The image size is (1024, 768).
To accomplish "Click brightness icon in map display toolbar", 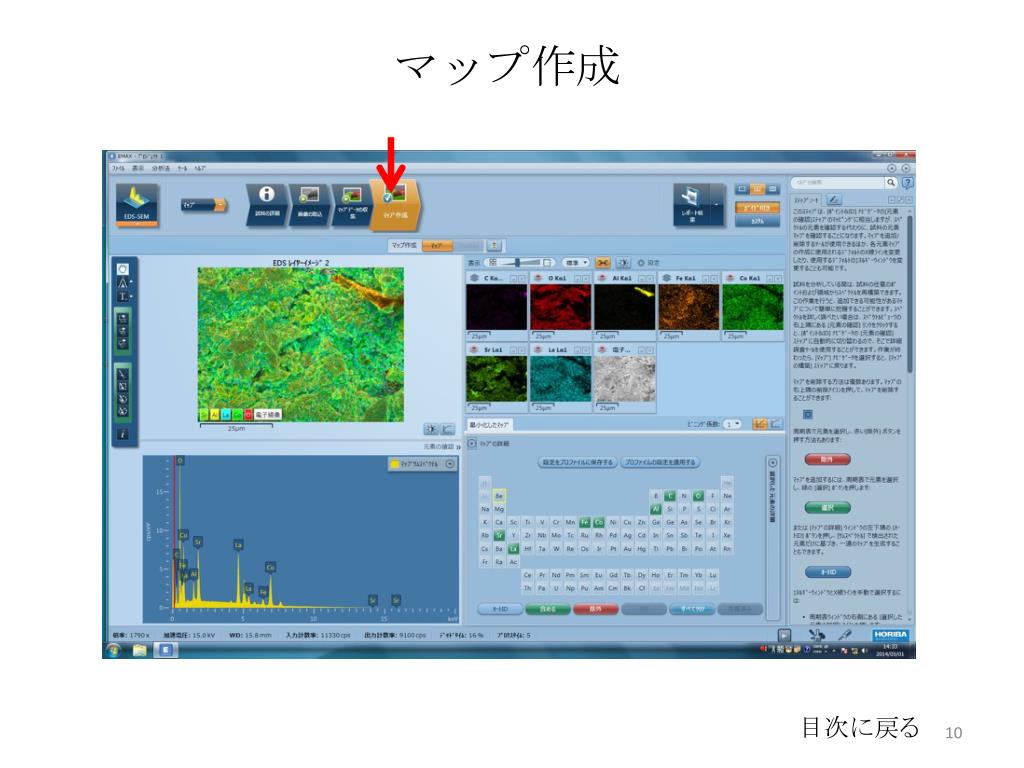I will tap(623, 263).
